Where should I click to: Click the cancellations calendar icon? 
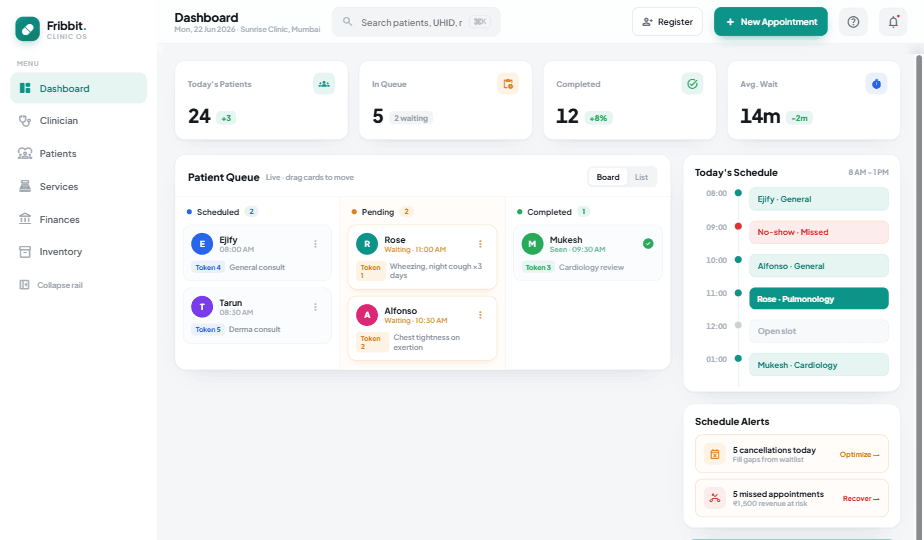pyautogui.click(x=715, y=455)
